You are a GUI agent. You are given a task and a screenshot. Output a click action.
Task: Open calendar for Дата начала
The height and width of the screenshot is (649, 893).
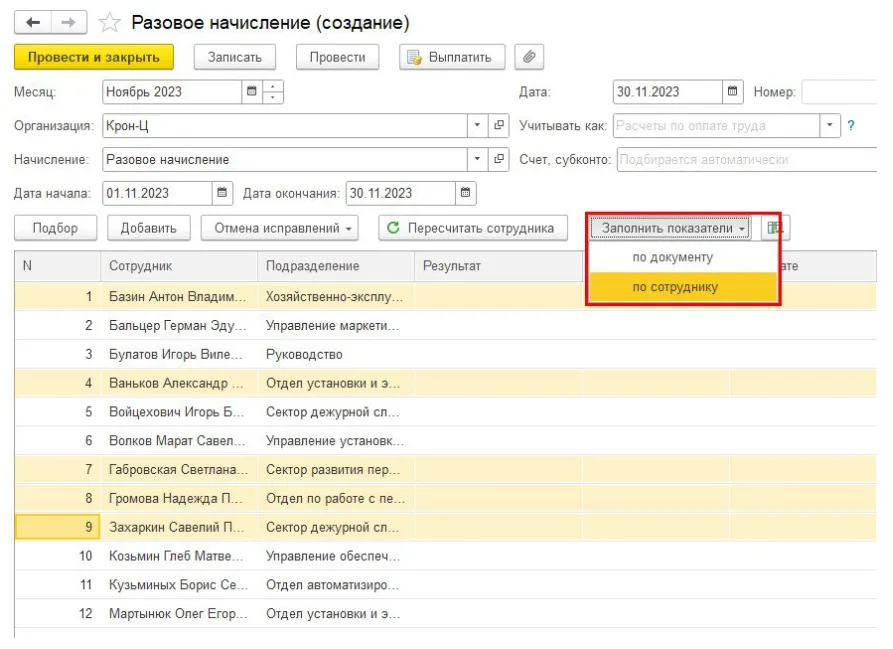(x=222, y=193)
